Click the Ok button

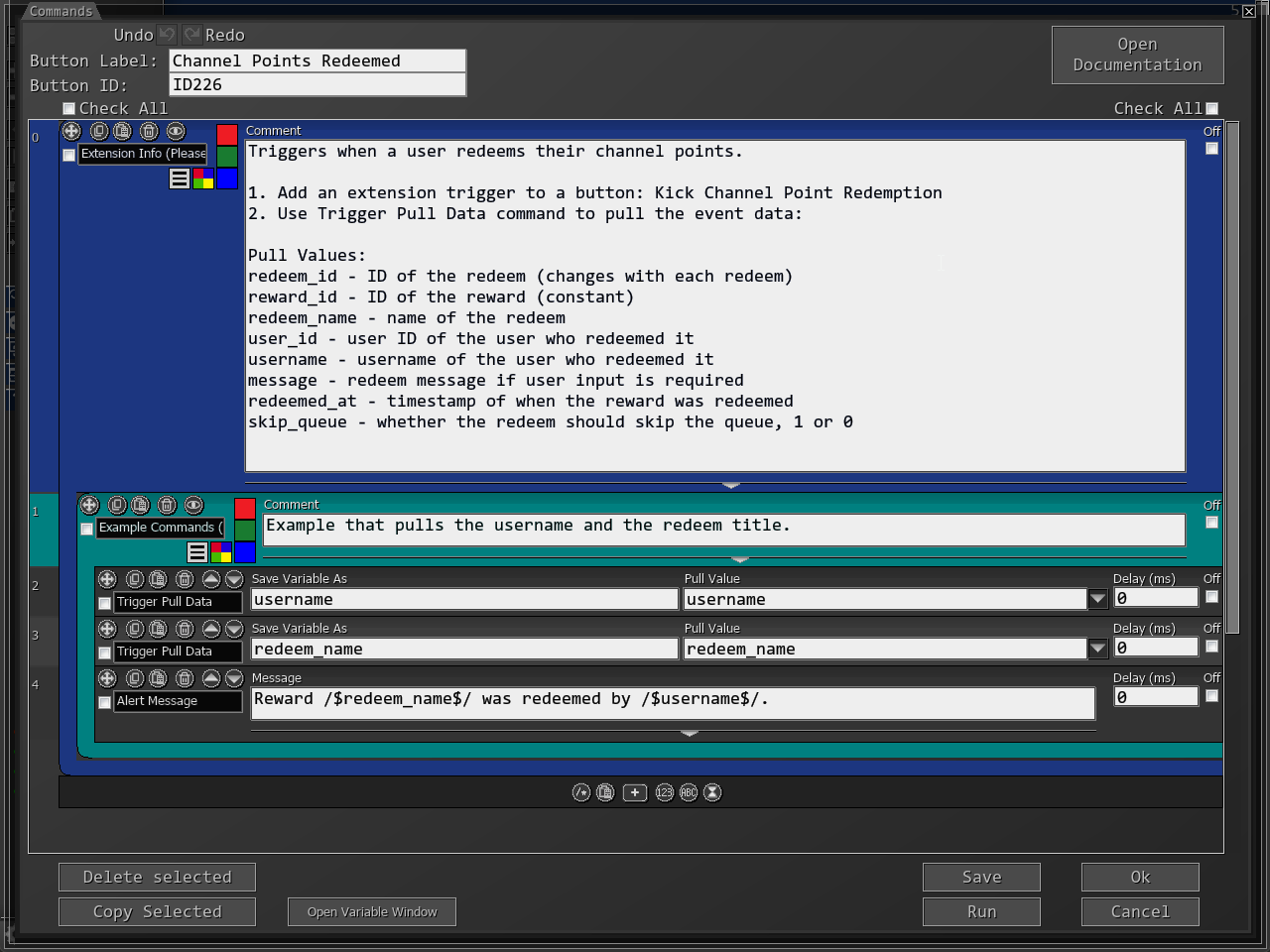pyautogui.click(x=1140, y=877)
